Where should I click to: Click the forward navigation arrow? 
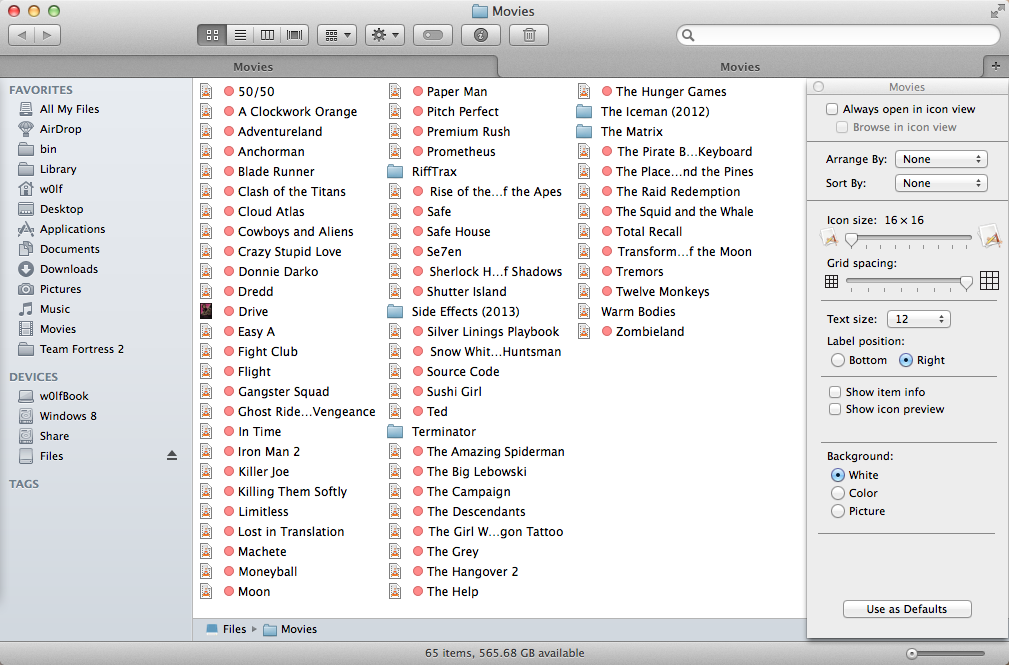[48, 35]
